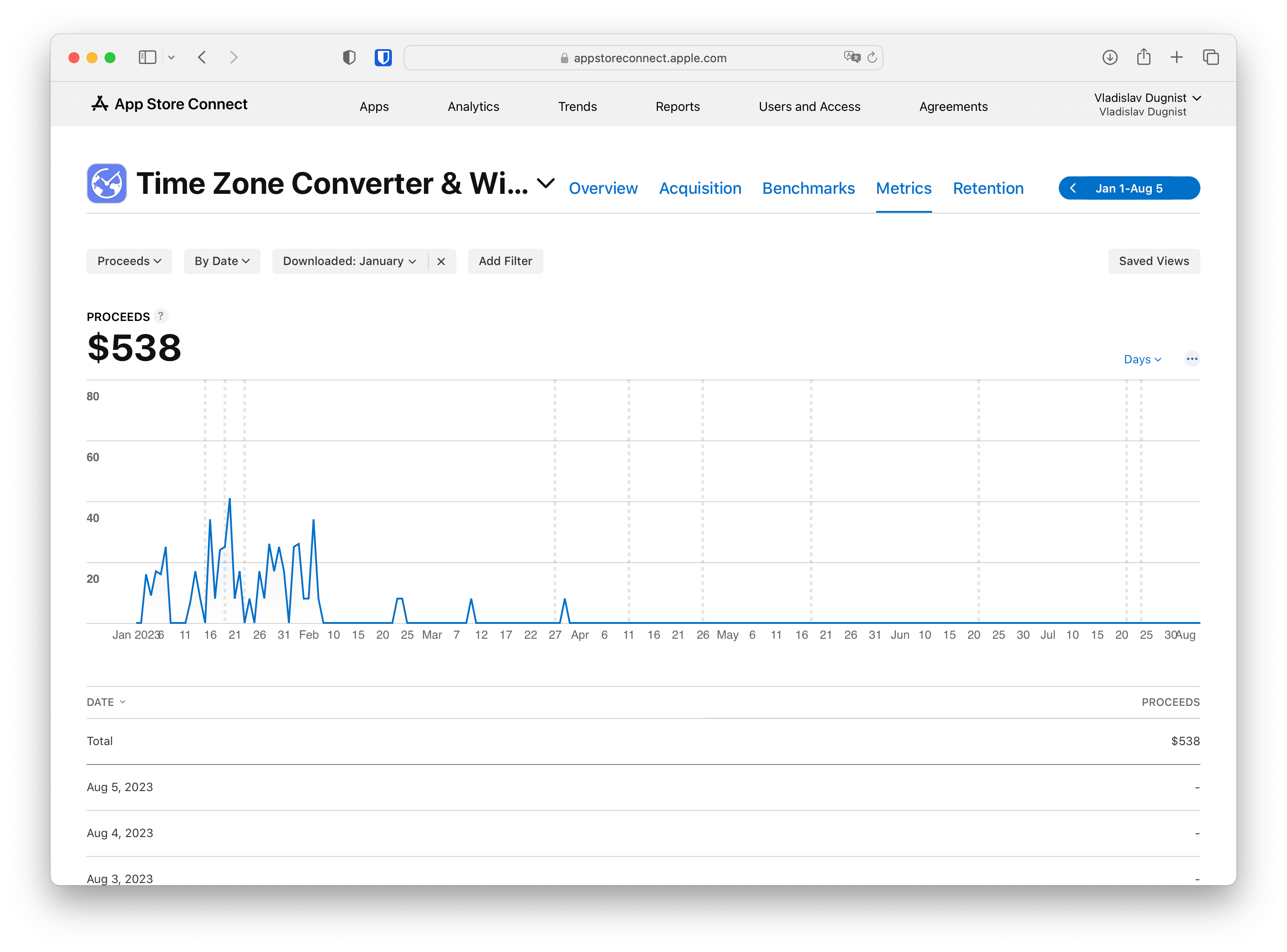This screenshot has height=952, width=1287.
Task: Expand Vladislav Dugnist account menu
Action: pos(1147,104)
